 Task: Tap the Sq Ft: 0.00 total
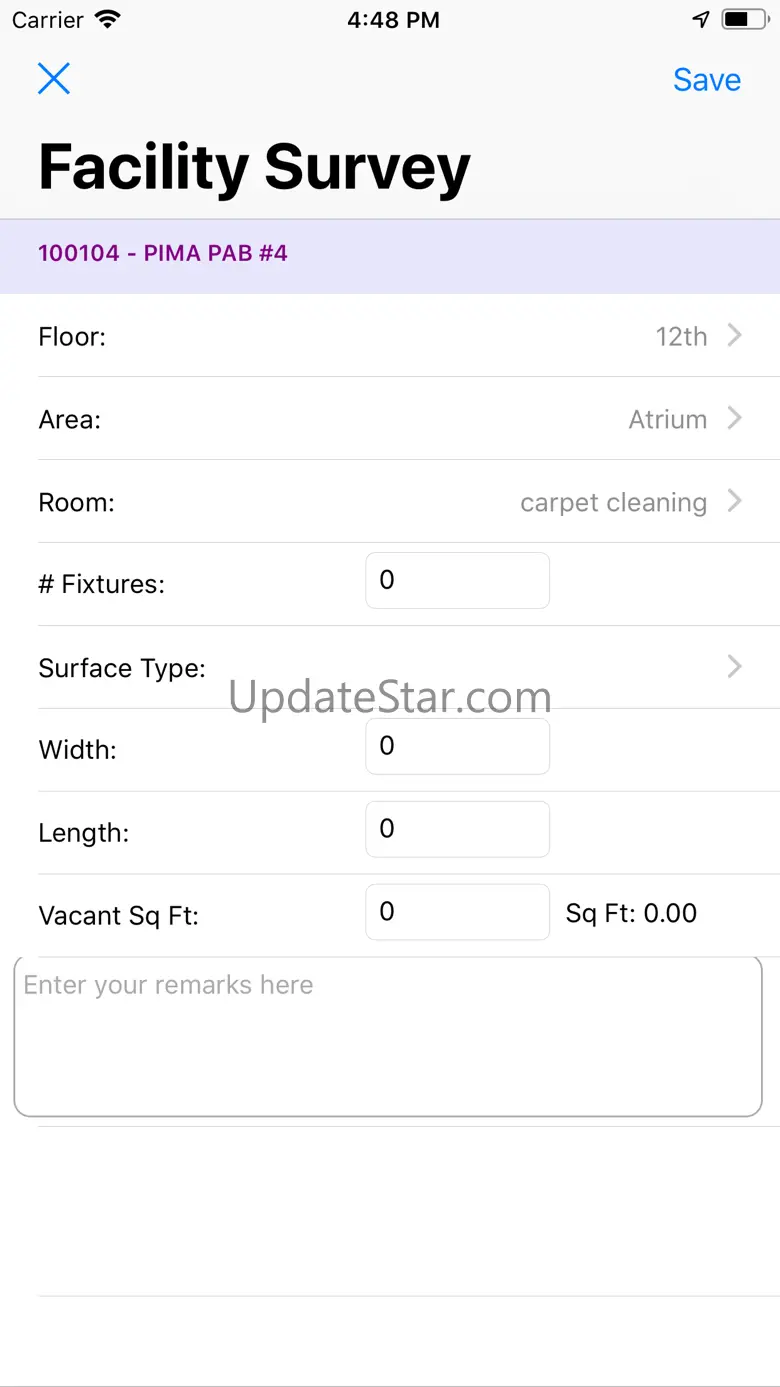click(x=631, y=913)
